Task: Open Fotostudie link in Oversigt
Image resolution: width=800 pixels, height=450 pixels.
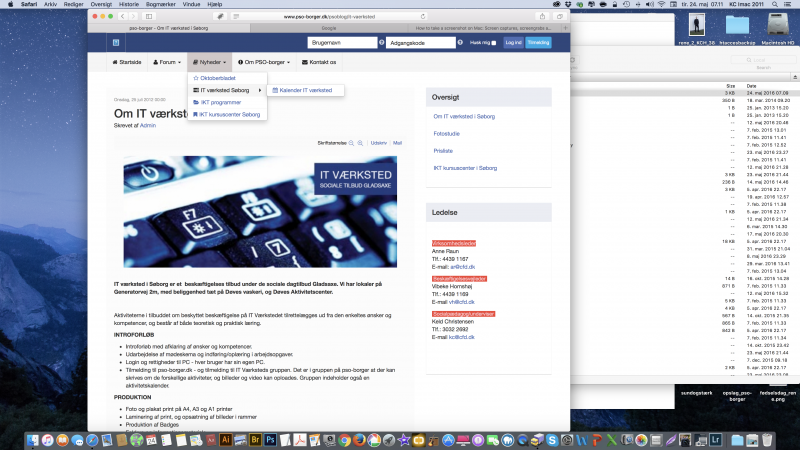Action: [446, 134]
